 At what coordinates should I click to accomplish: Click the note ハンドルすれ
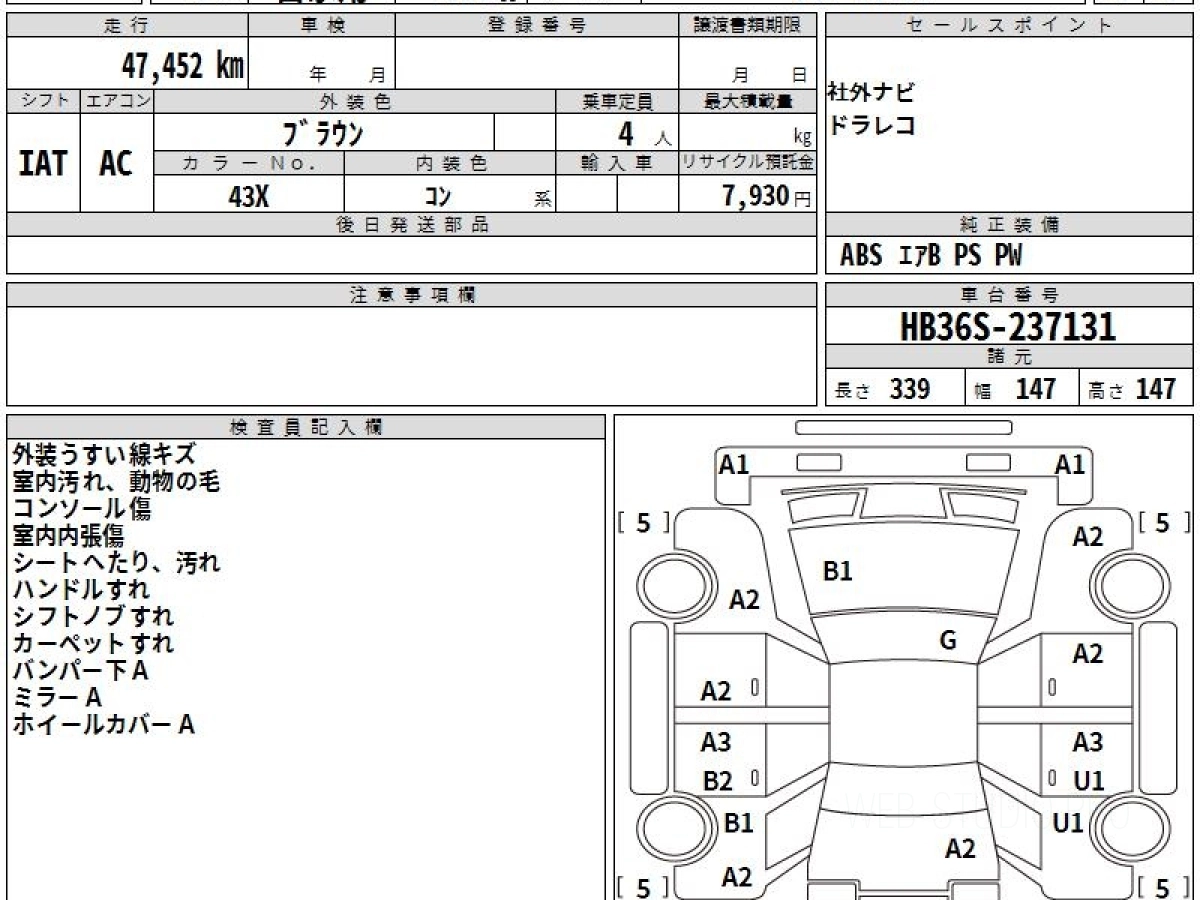click(81, 590)
